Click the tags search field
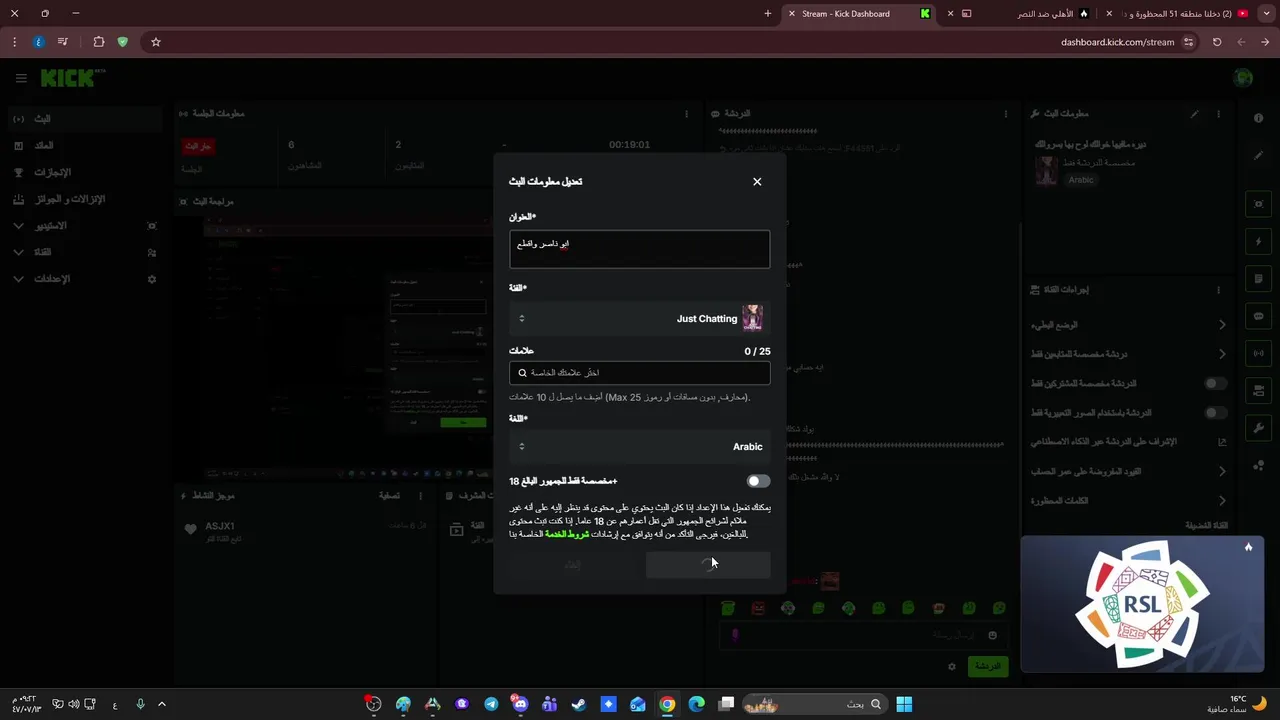This screenshot has height=720, width=1280. point(640,372)
